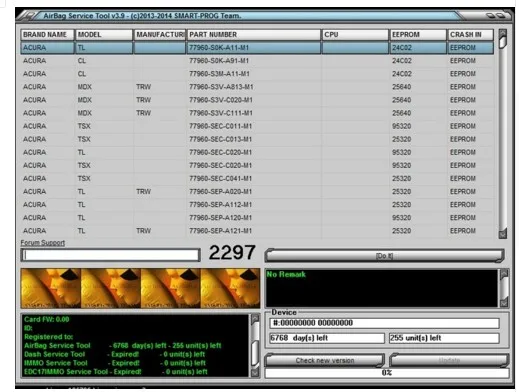The image size is (519, 392).
Task: Click the registration log scroll up arrow
Action: point(255,319)
